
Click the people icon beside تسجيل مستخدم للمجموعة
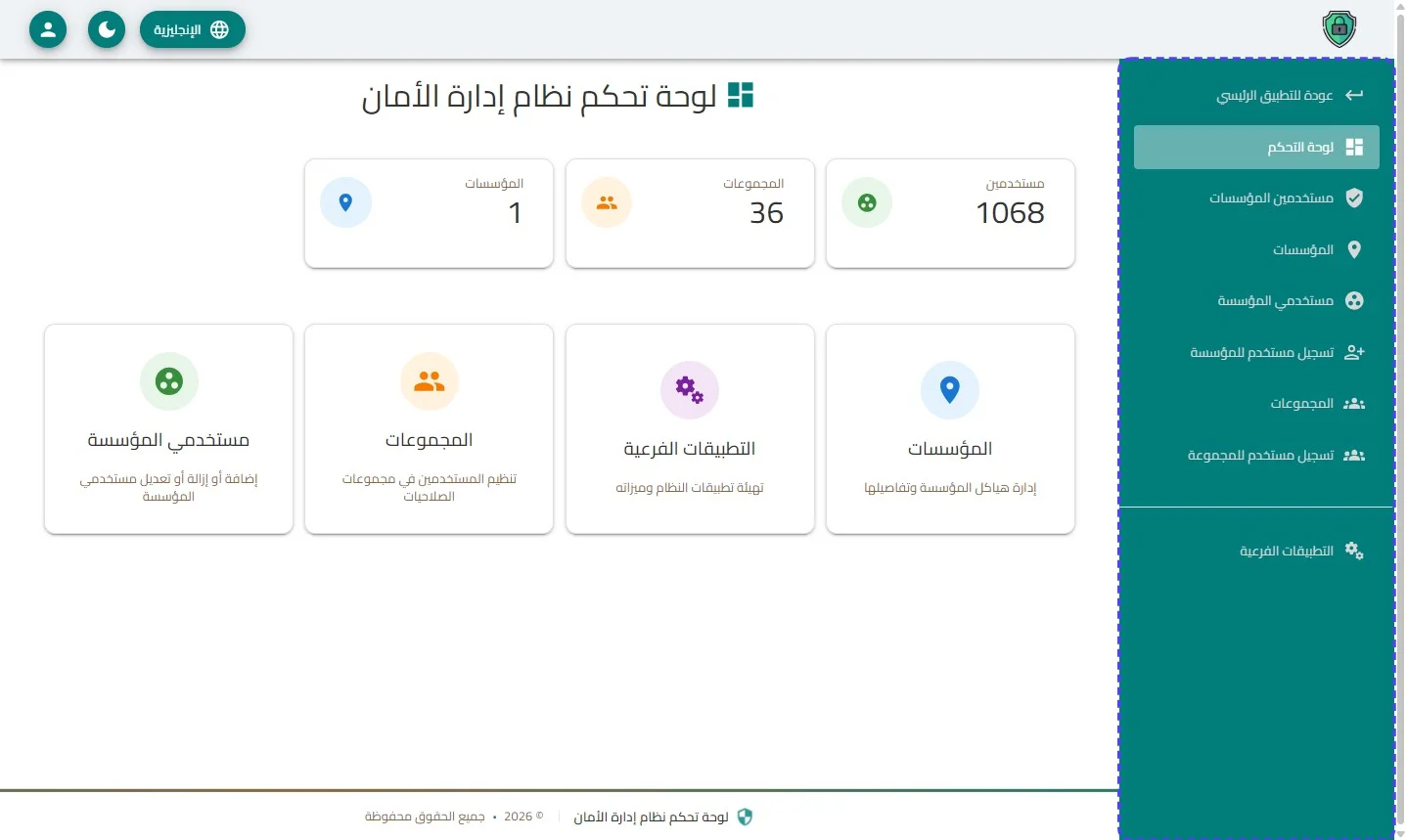click(x=1354, y=455)
